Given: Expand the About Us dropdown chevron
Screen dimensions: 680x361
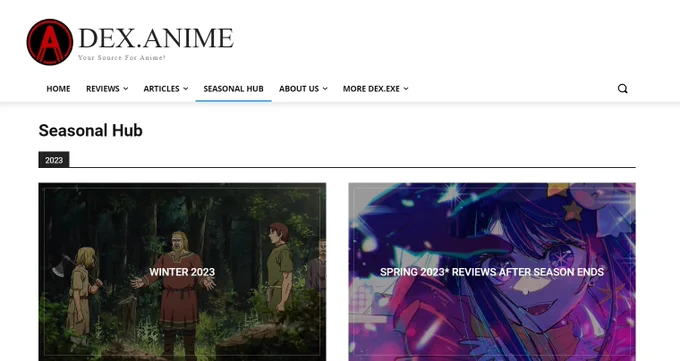Looking at the screenshot, I should (x=325, y=89).
